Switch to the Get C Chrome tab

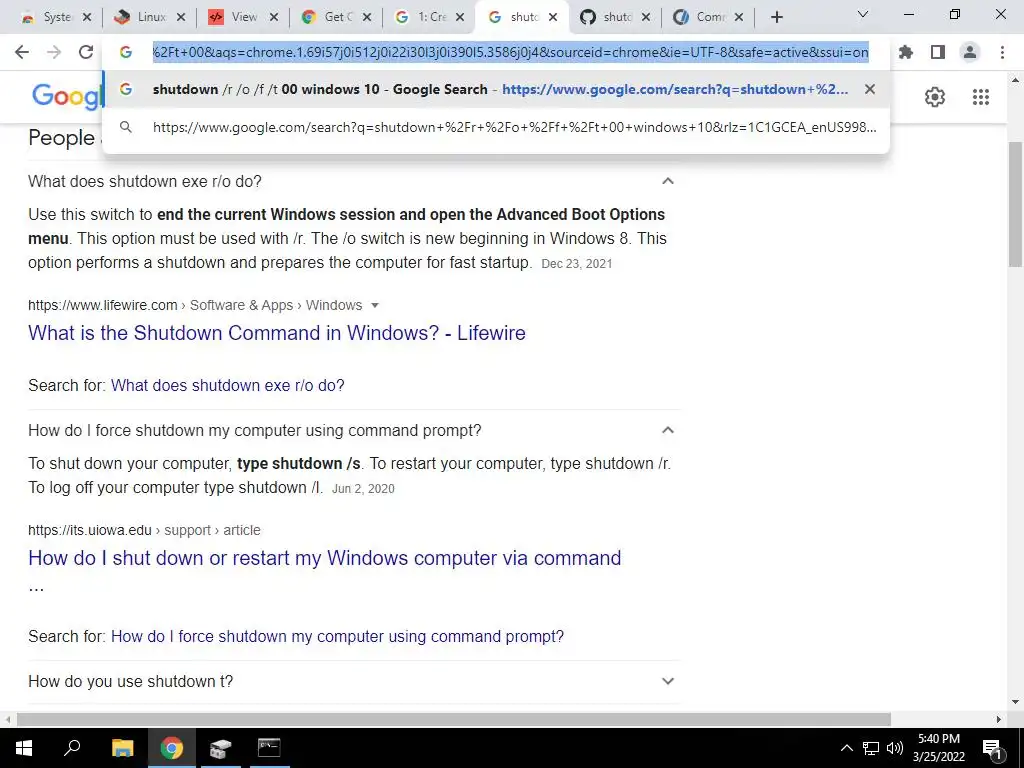[336, 17]
